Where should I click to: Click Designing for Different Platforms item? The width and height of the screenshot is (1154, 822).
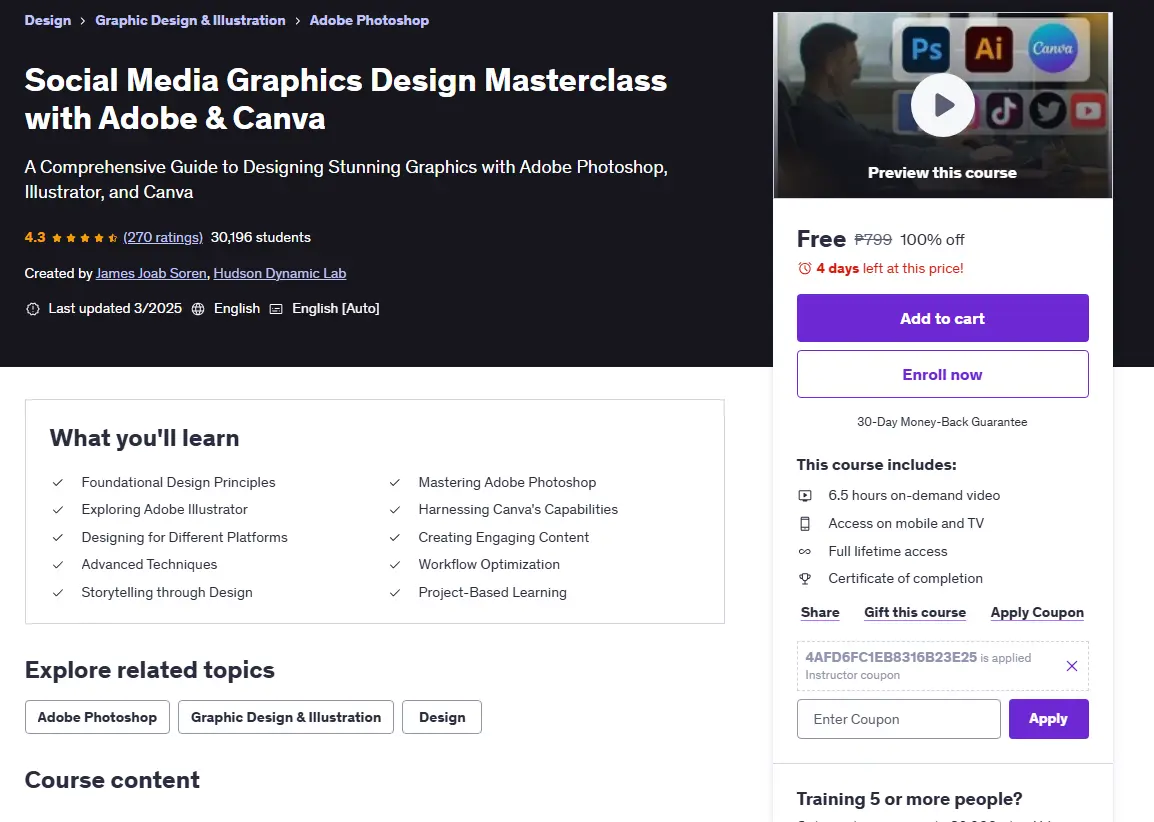pyautogui.click(x=185, y=537)
